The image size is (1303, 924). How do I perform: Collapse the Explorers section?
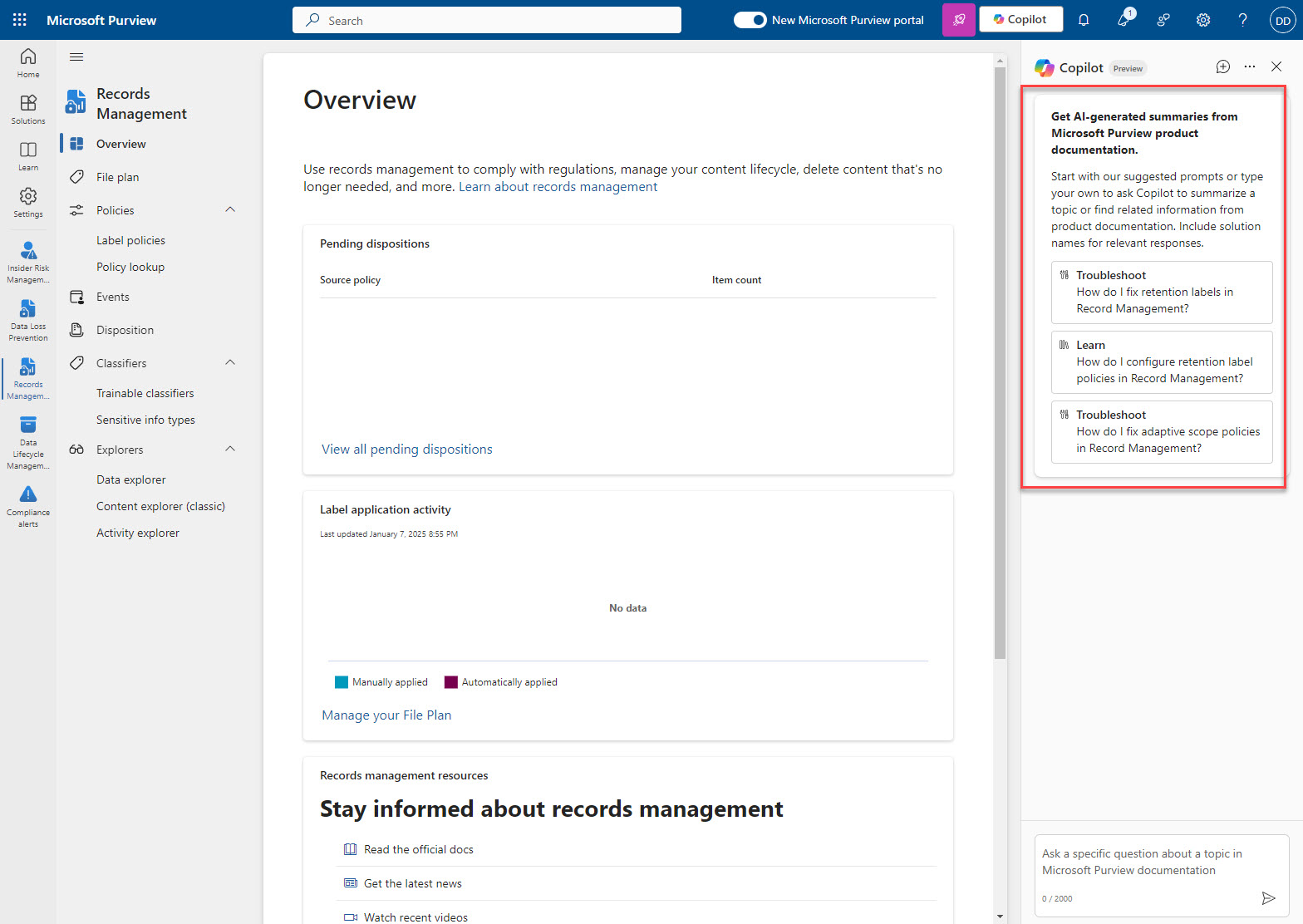[230, 449]
